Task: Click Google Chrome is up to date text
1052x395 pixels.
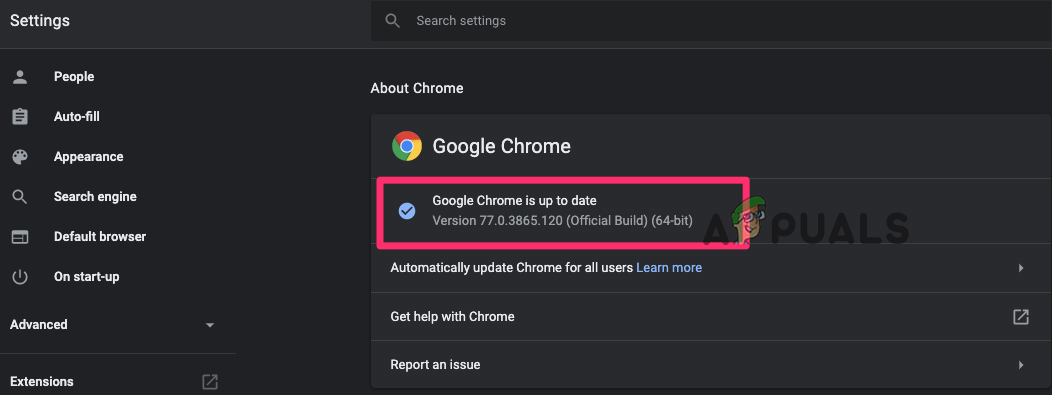Action: [515, 201]
